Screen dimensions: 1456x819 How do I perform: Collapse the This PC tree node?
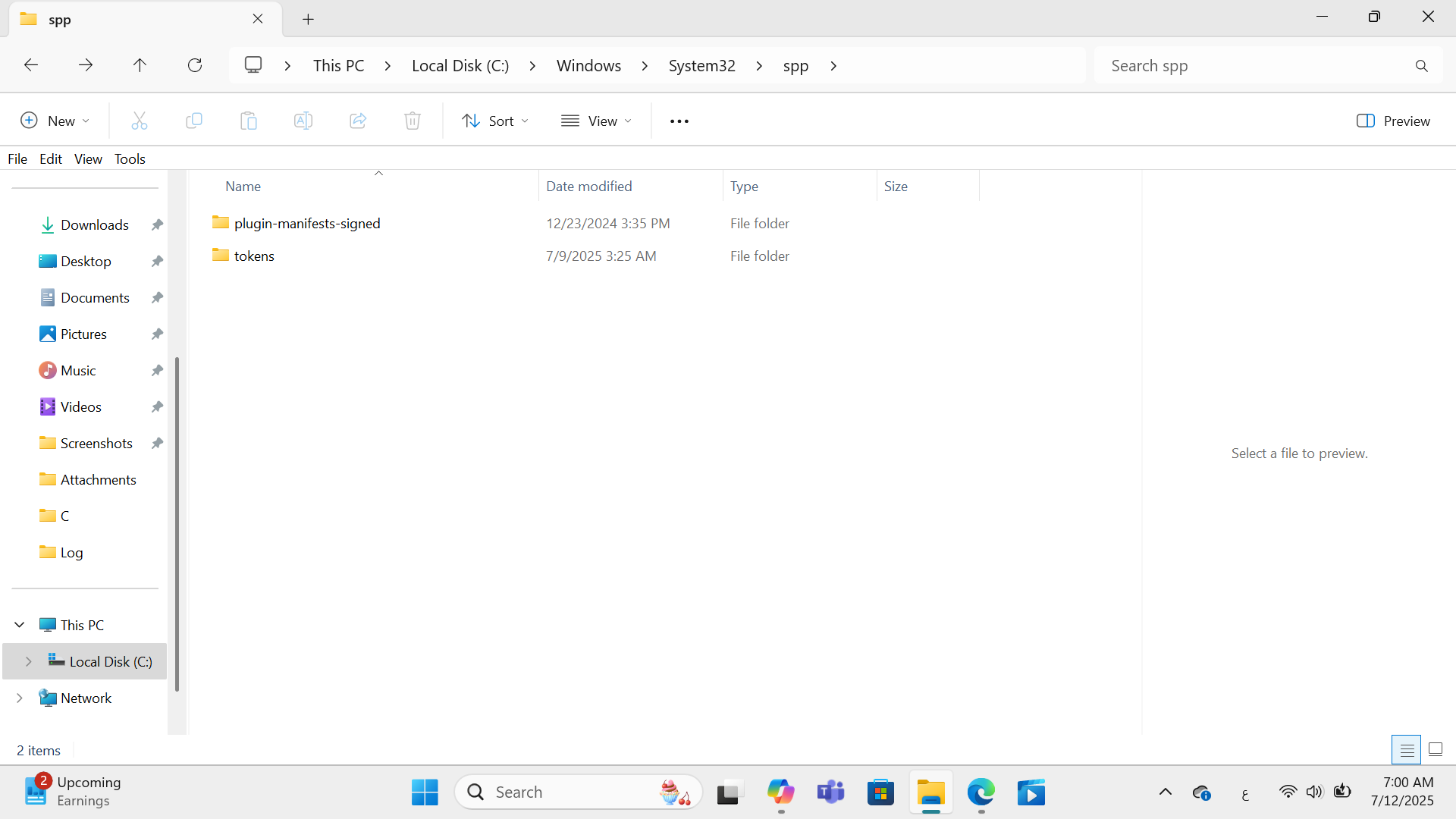[x=20, y=625]
